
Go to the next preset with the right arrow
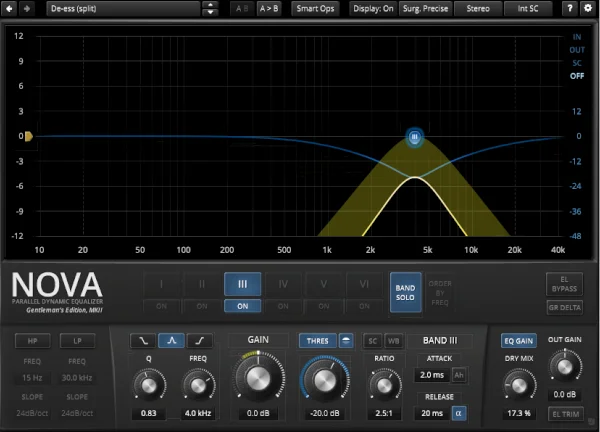pos(26,8)
